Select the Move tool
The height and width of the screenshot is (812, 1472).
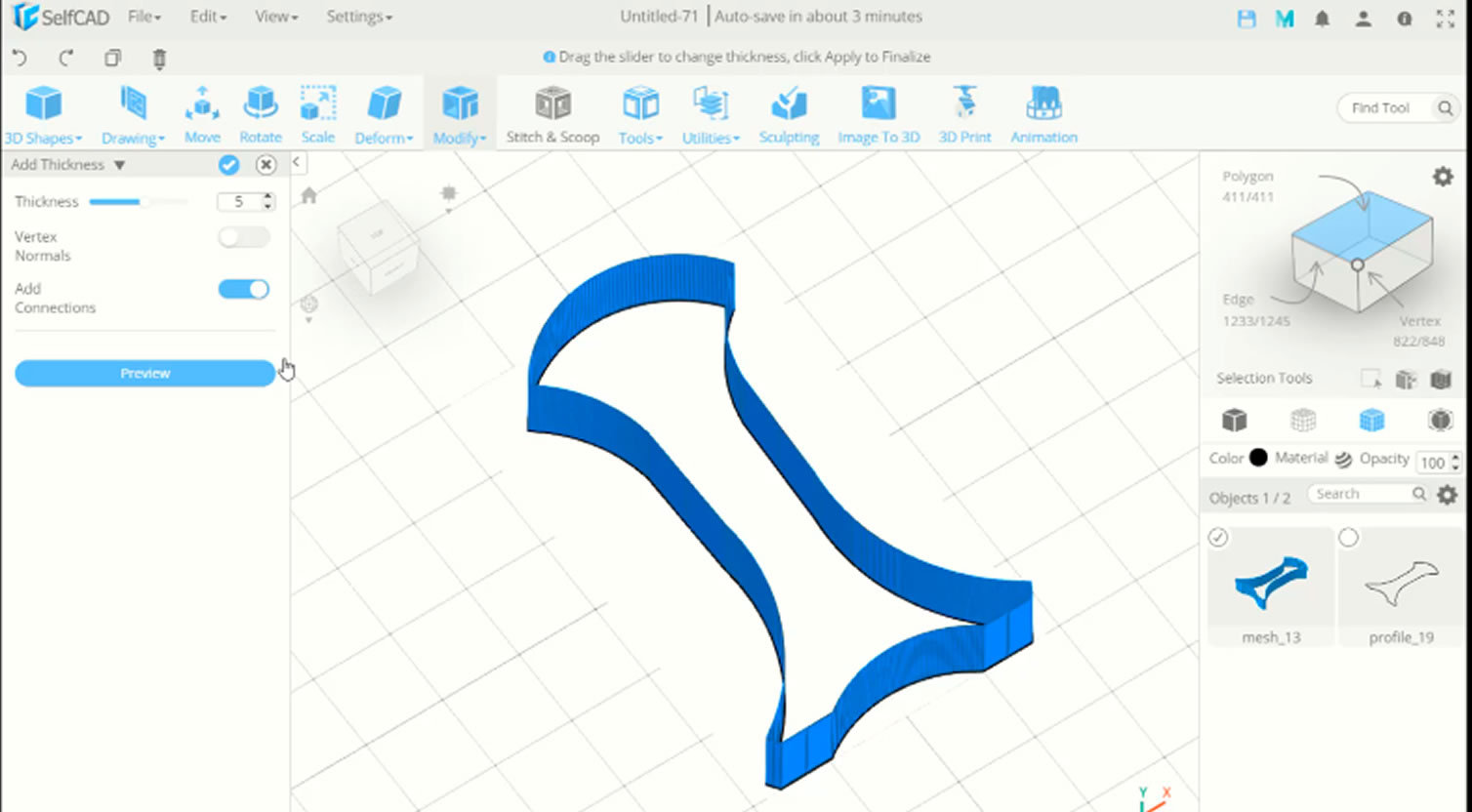click(202, 115)
